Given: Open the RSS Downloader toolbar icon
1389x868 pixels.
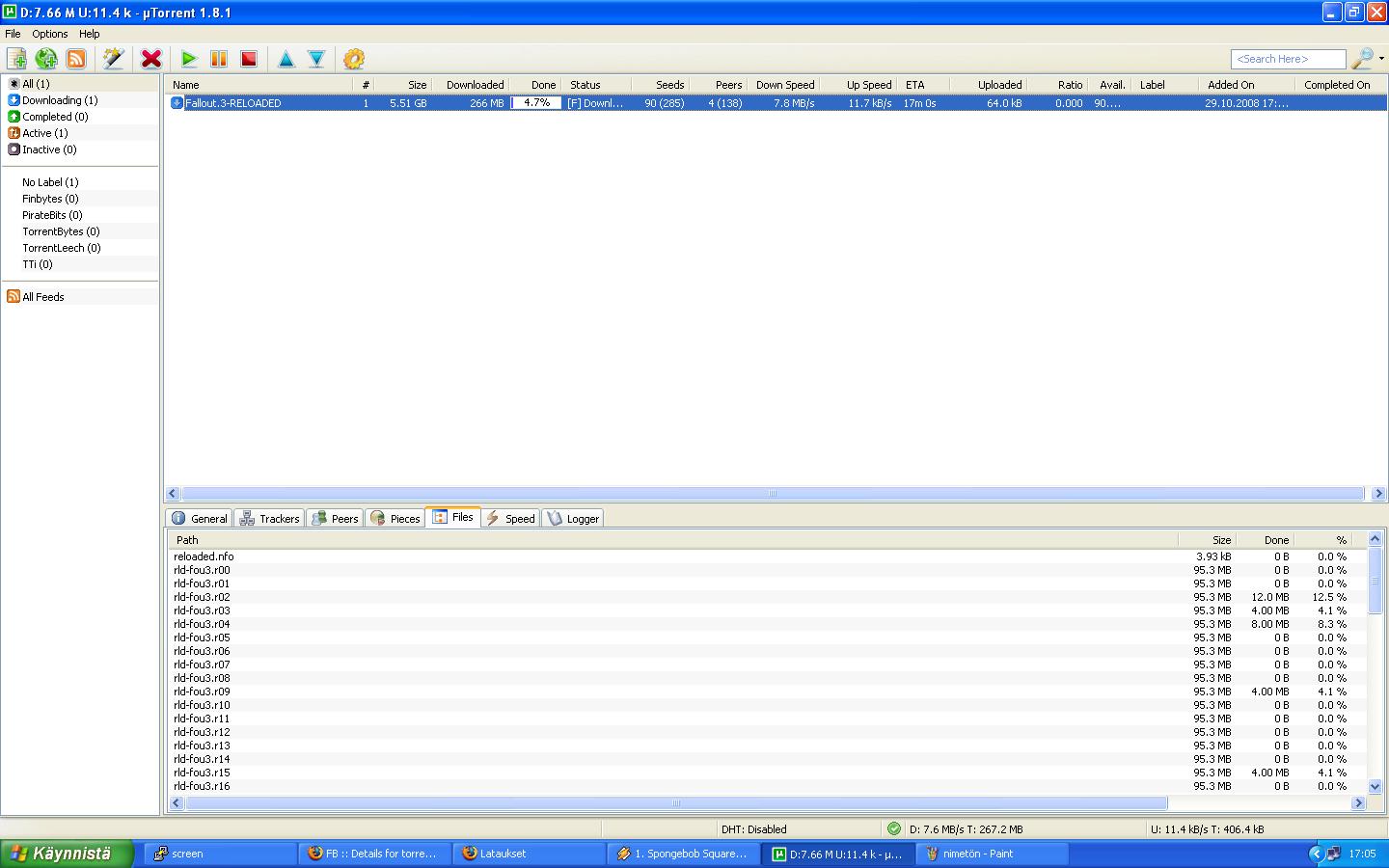Looking at the screenshot, I should (x=76, y=59).
